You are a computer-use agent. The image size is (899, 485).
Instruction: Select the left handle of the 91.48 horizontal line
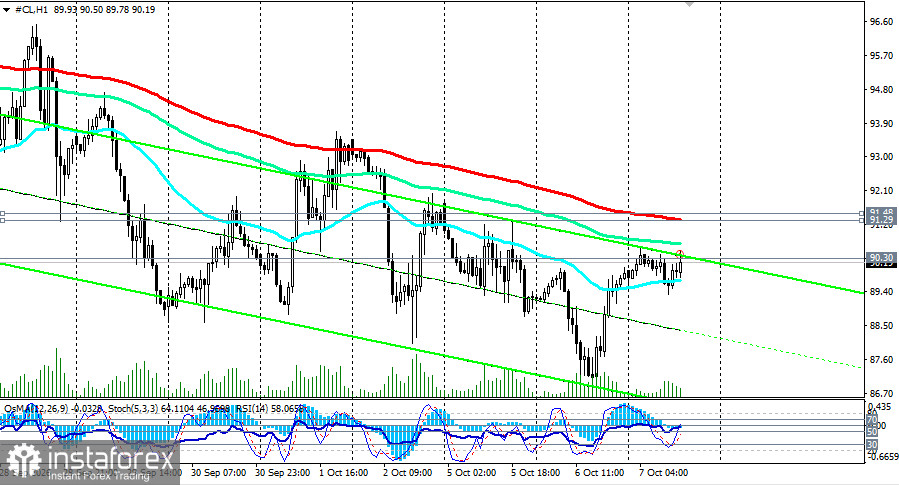(x=2, y=214)
